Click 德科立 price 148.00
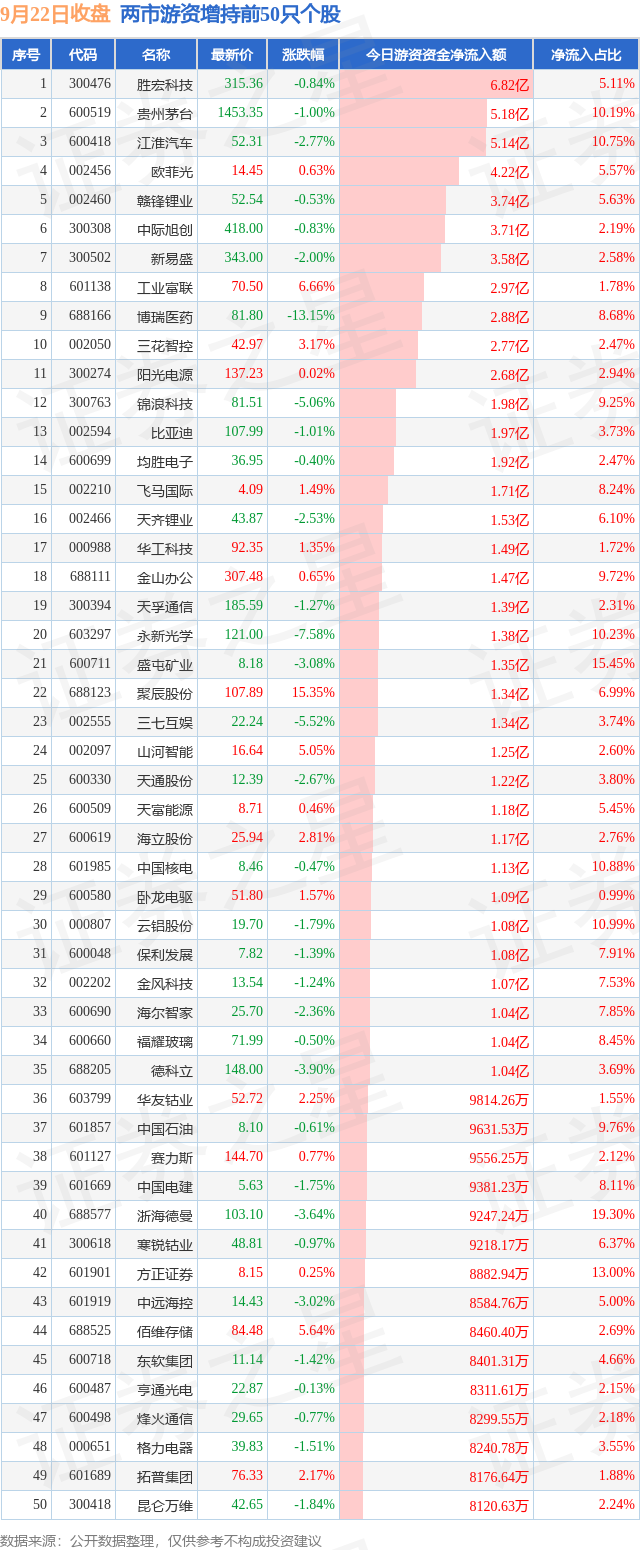 click(x=243, y=1070)
